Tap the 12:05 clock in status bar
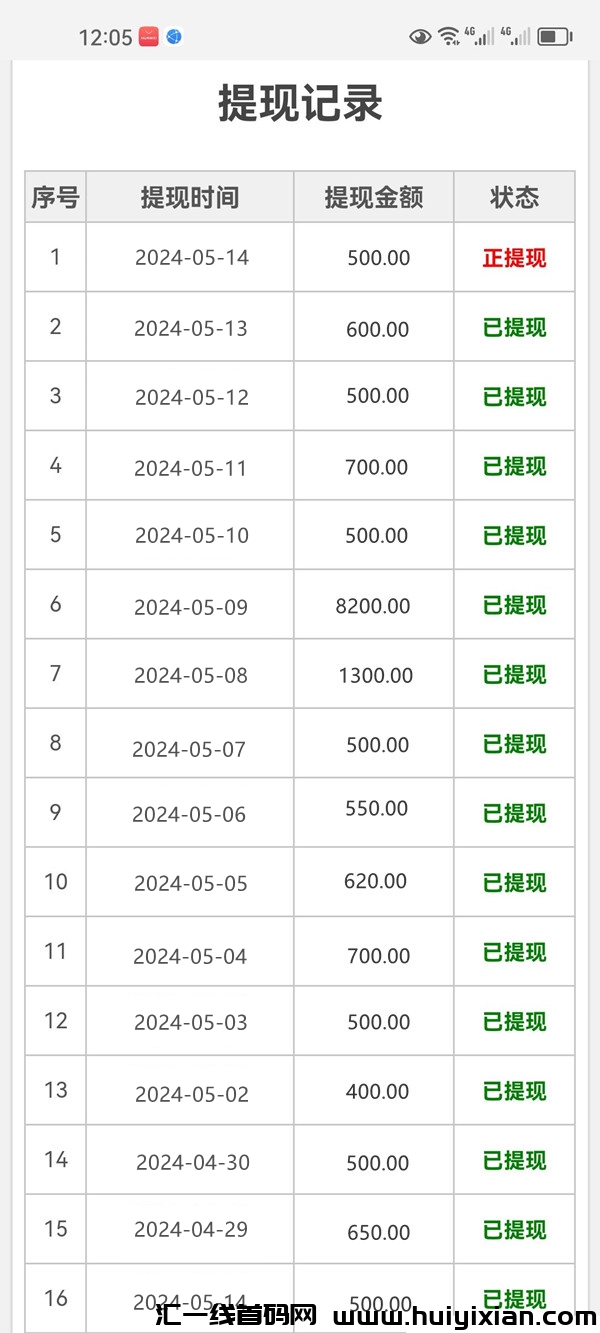Screen dimensions: 600x1333 105,38
